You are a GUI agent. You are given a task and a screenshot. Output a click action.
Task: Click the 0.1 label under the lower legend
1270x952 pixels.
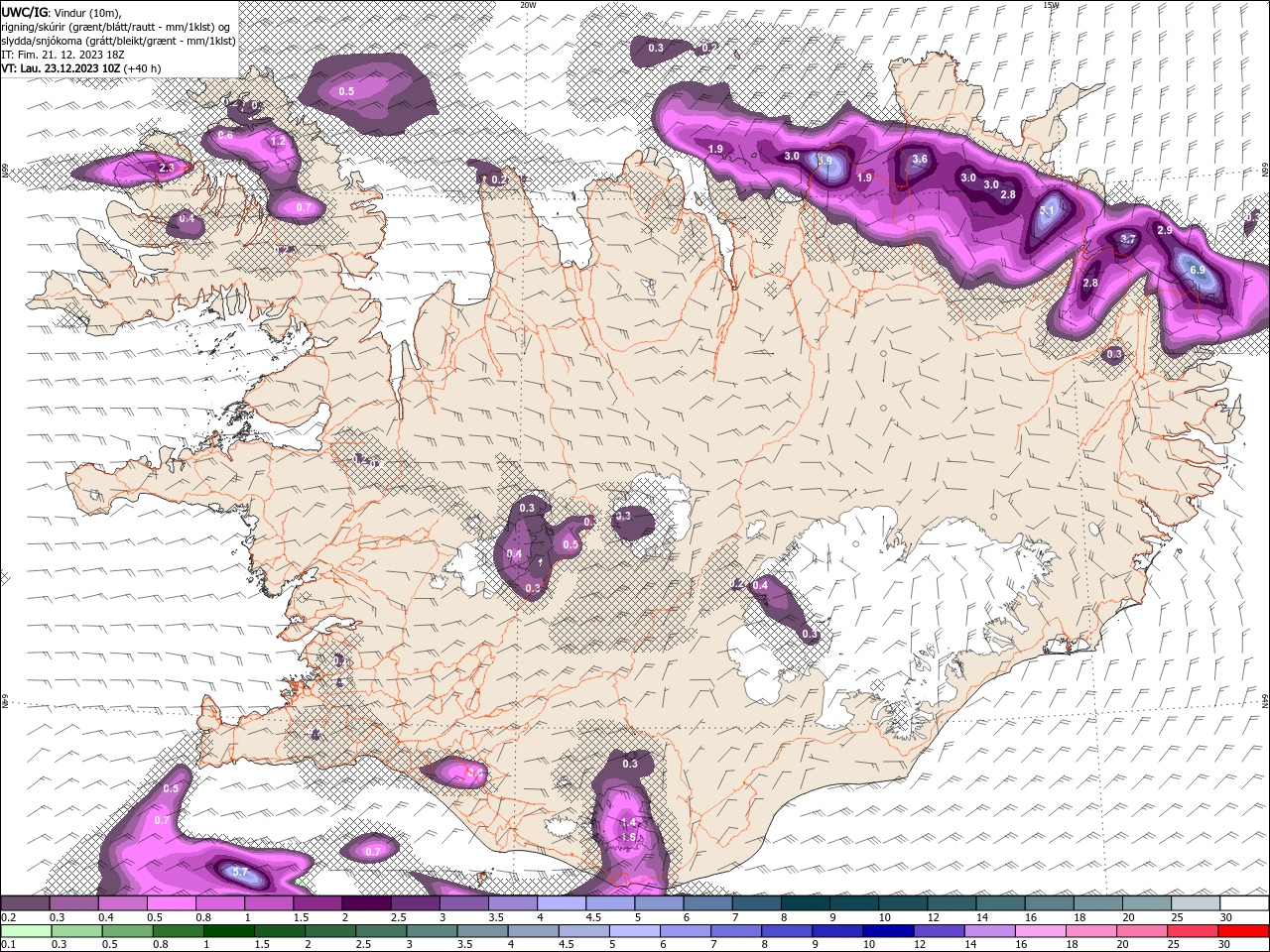coord(8,945)
